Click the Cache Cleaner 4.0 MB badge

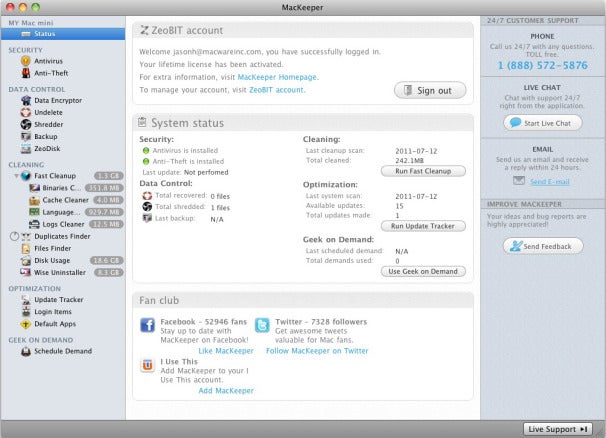click(x=109, y=200)
